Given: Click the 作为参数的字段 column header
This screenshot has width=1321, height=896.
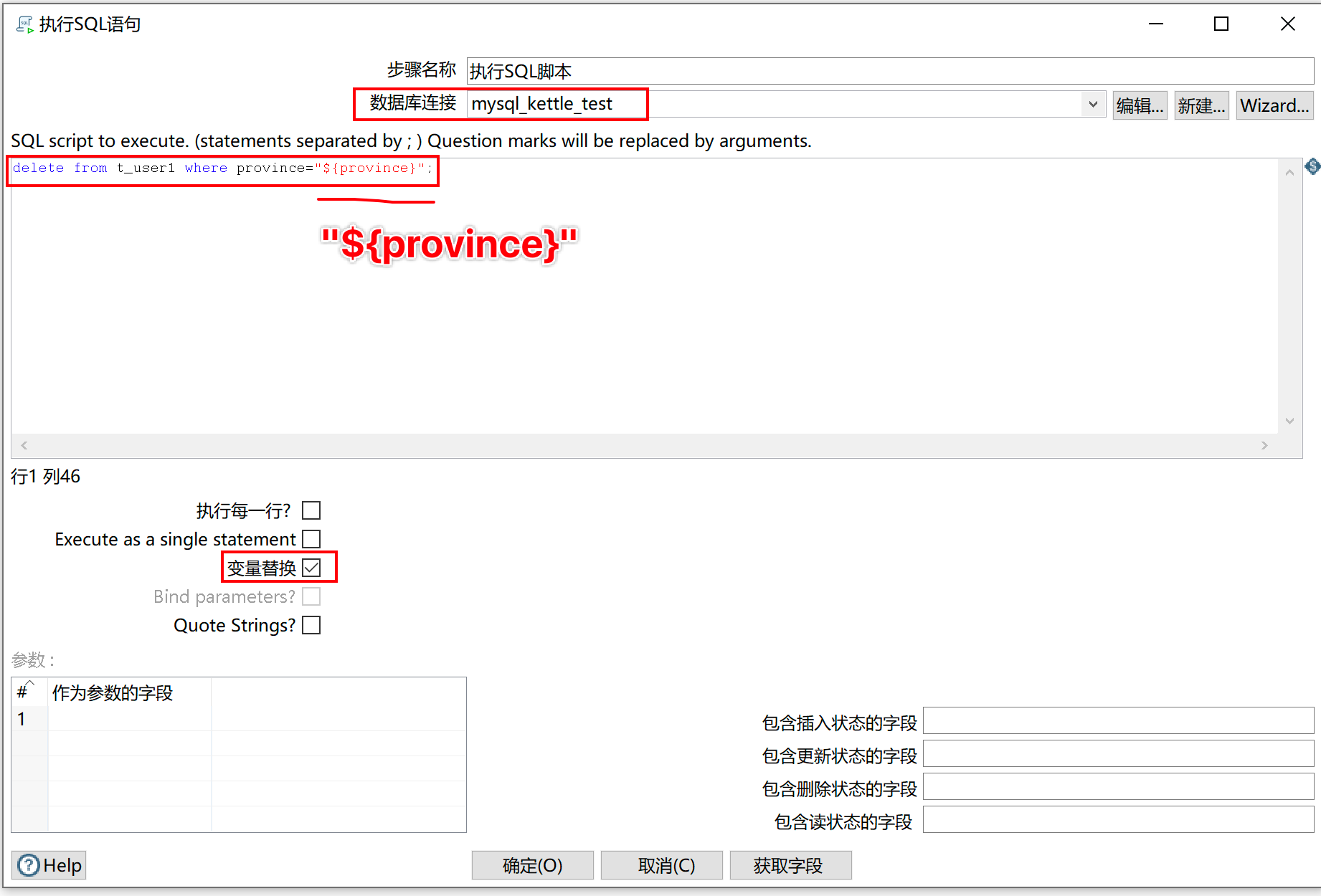Looking at the screenshot, I should coord(129,692).
